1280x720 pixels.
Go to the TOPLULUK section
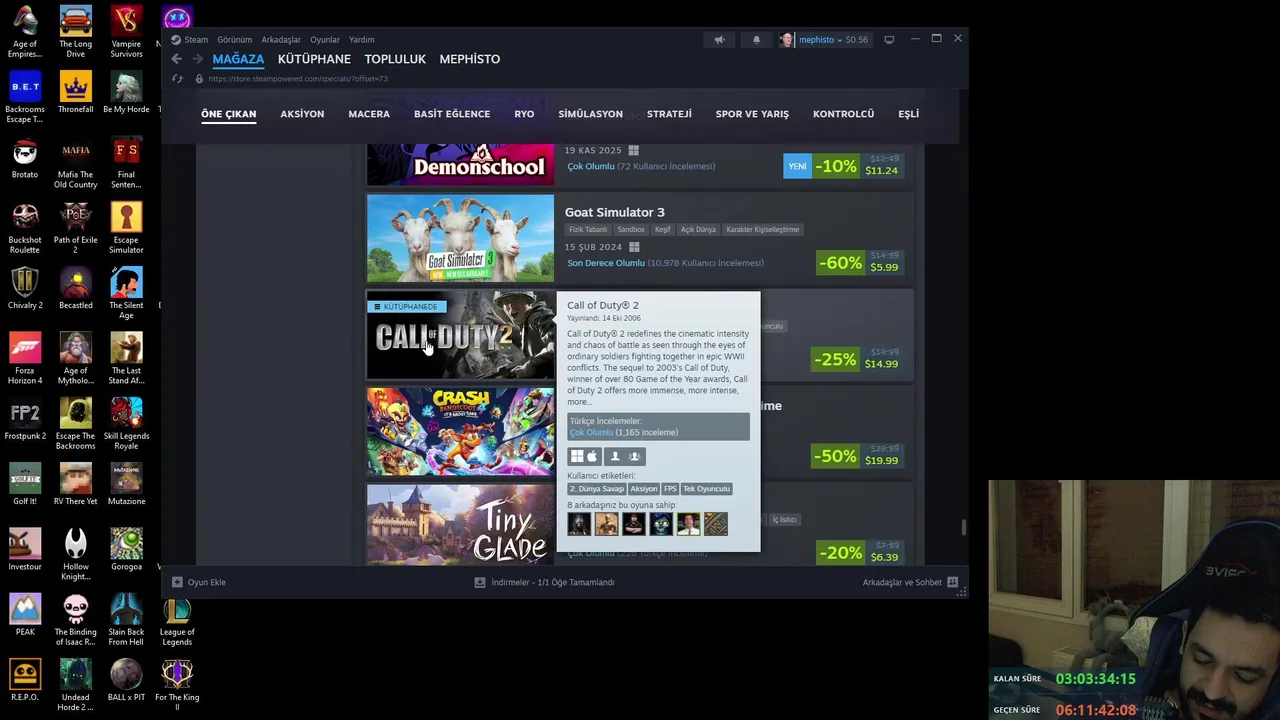[395, 59]
